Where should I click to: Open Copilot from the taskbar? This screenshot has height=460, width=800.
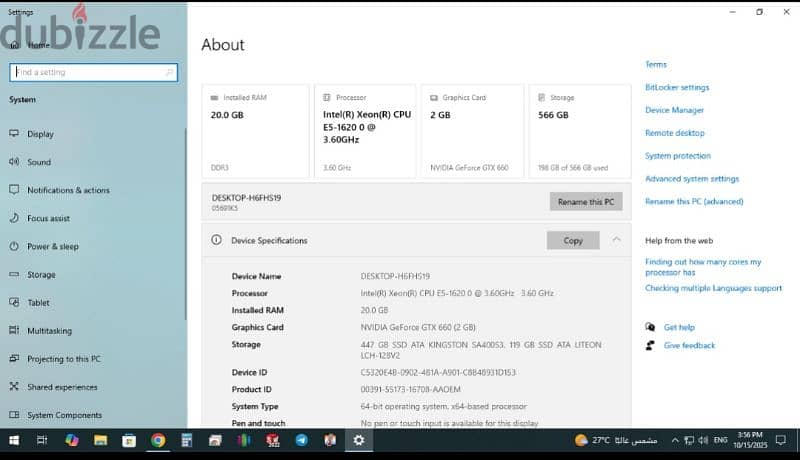click(x=71, y=440)
